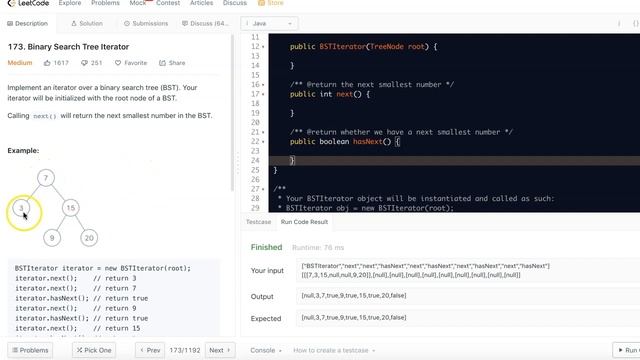
Task: Place cursor on line 23 inside hasNext()
Action: click(x=454, y=151)
